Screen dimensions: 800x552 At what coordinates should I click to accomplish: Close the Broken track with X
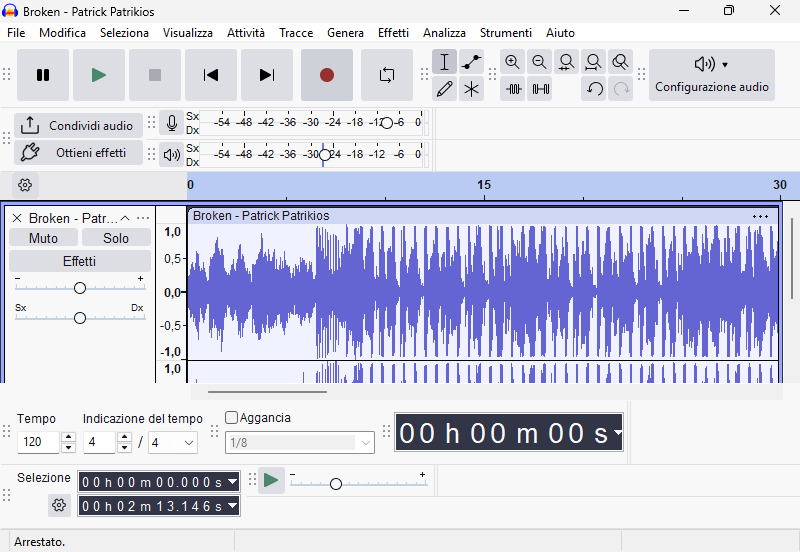pyautogui.click(x=17, y=218)
